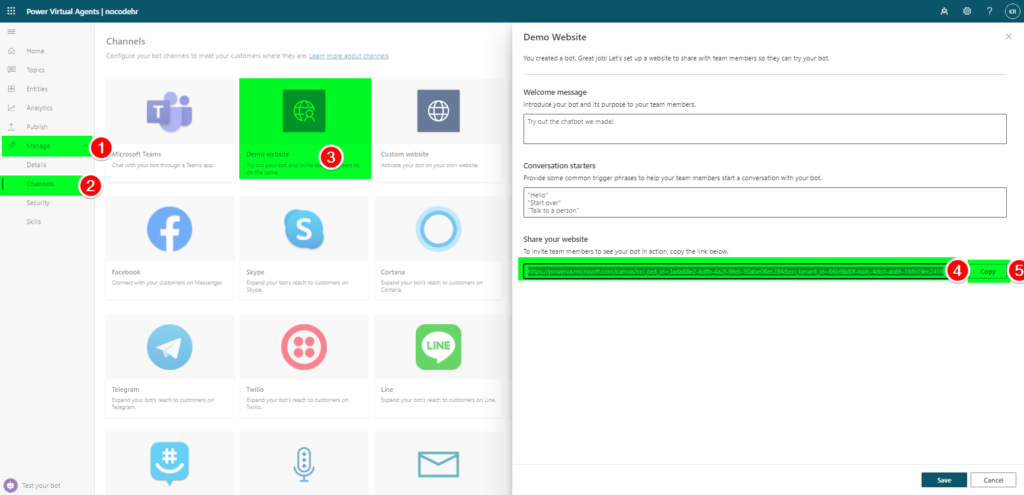
Task: Click the Test your bot label
Action: pos(41,486)
